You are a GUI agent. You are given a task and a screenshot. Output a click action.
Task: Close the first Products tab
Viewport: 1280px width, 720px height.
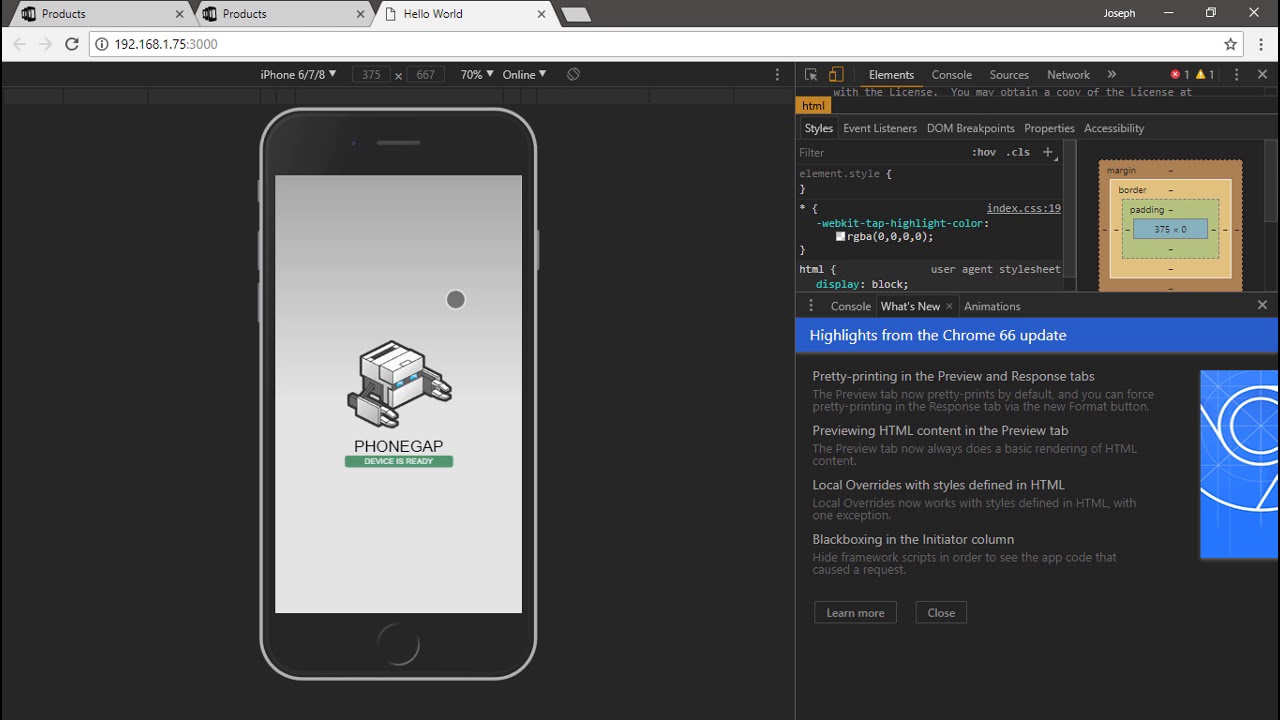click(180, 14)
